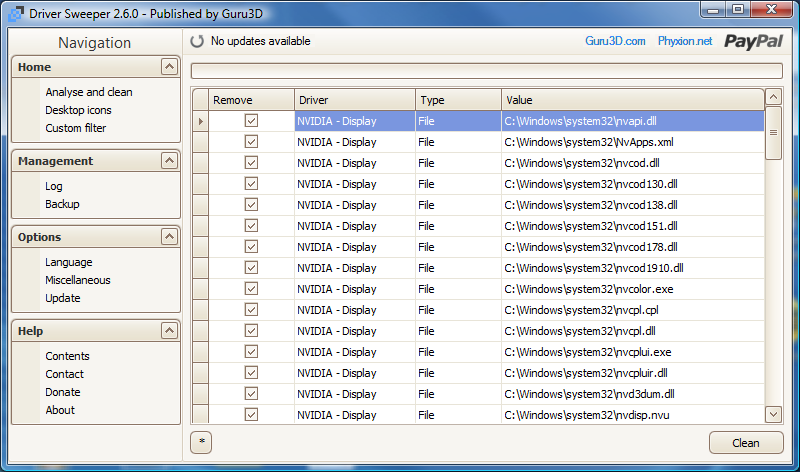Uncheck the Remove checkbox for nvcod1910.dll

(251, 268)
